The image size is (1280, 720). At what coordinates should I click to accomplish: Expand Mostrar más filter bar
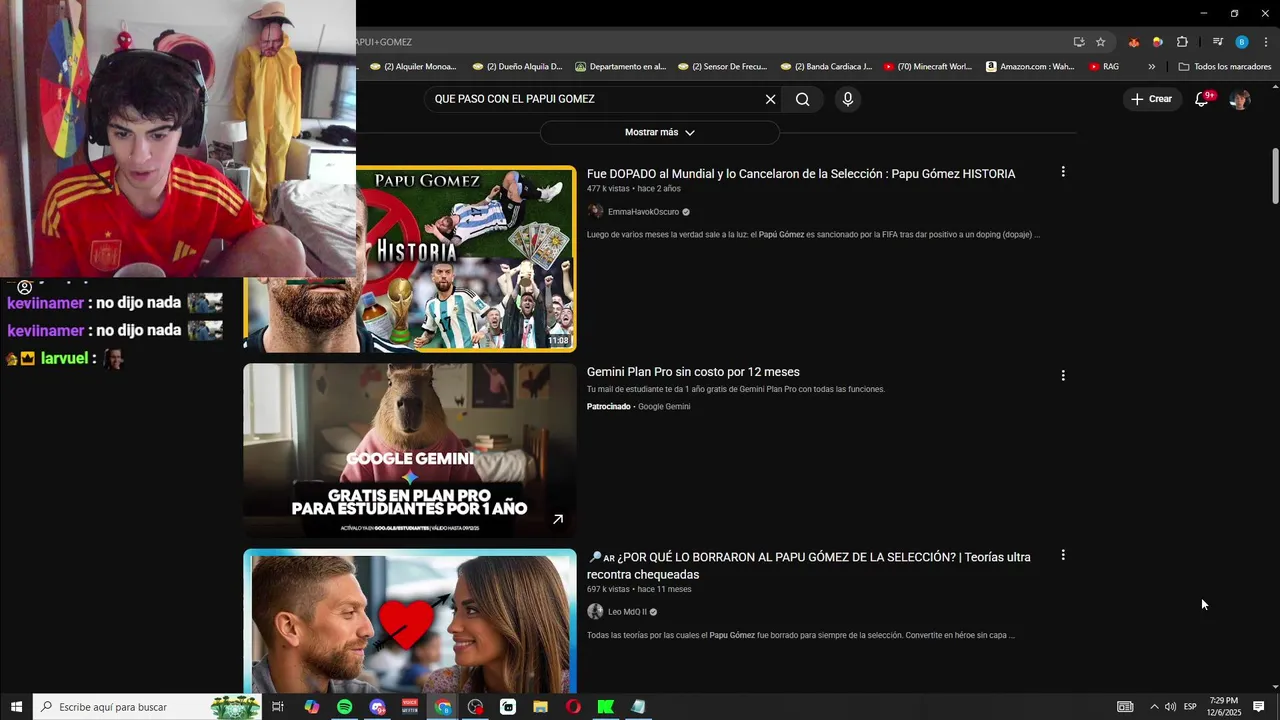tap(660, 132)
